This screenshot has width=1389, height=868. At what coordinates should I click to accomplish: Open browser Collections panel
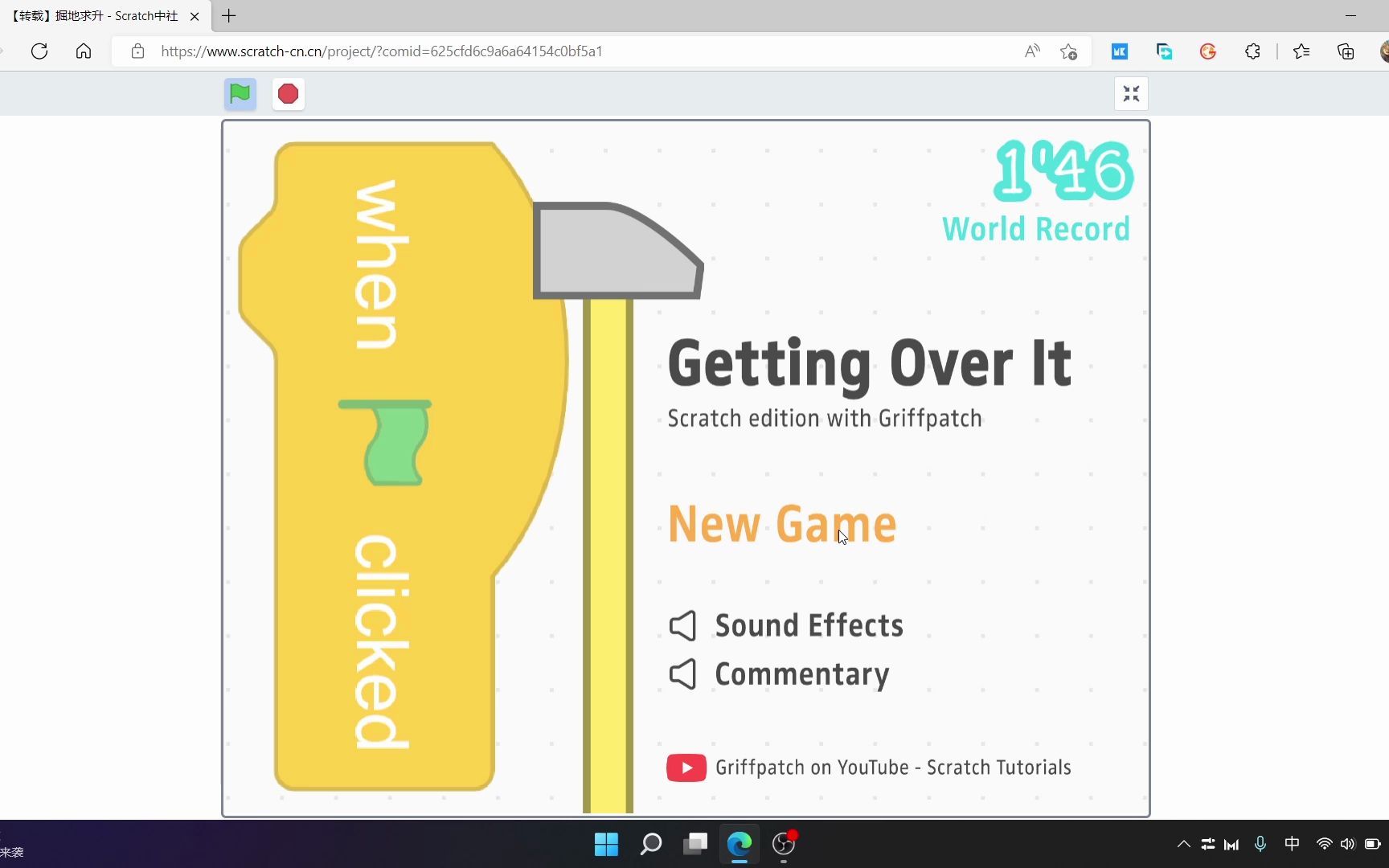click(x=1346, y=51)
